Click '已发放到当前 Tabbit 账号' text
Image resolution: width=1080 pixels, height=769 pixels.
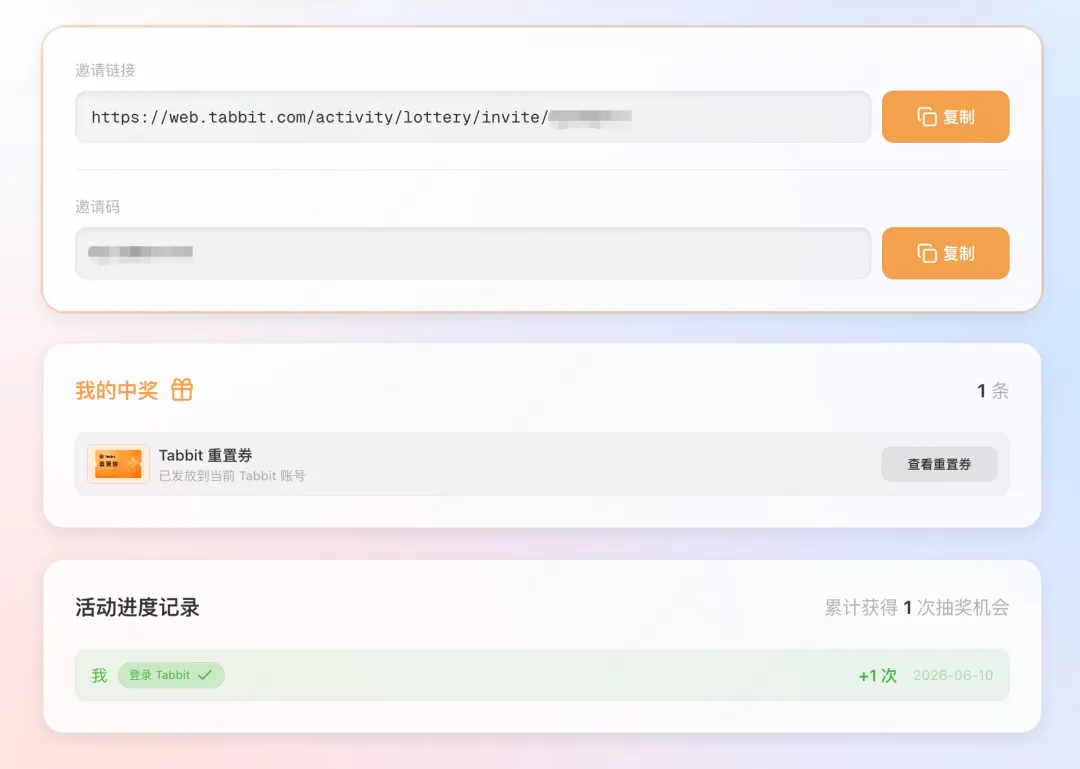click(x=232, y=475)
